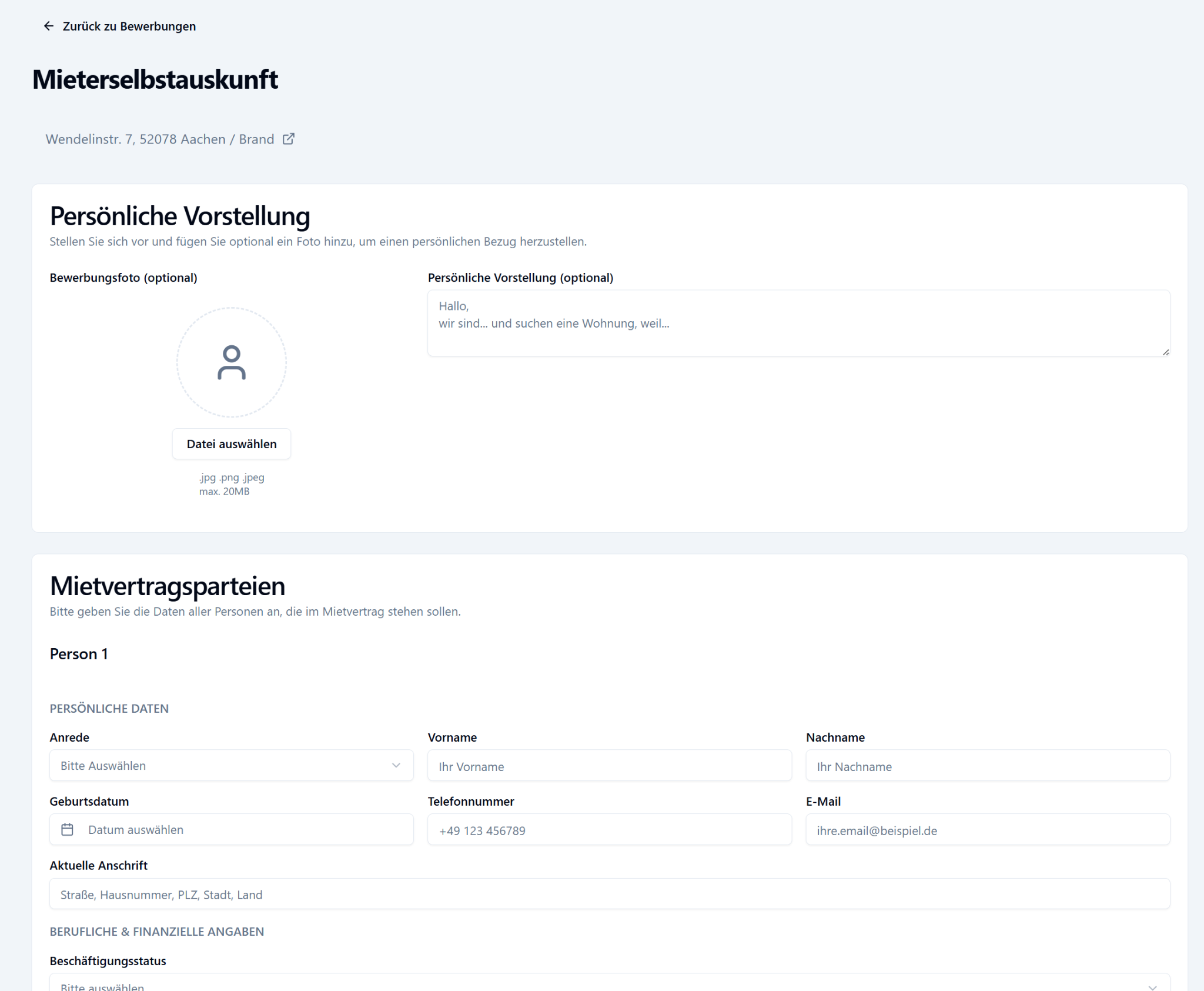Click the E-Mail input field
Screen dimensions: 1204x991
tap(987, 830)
